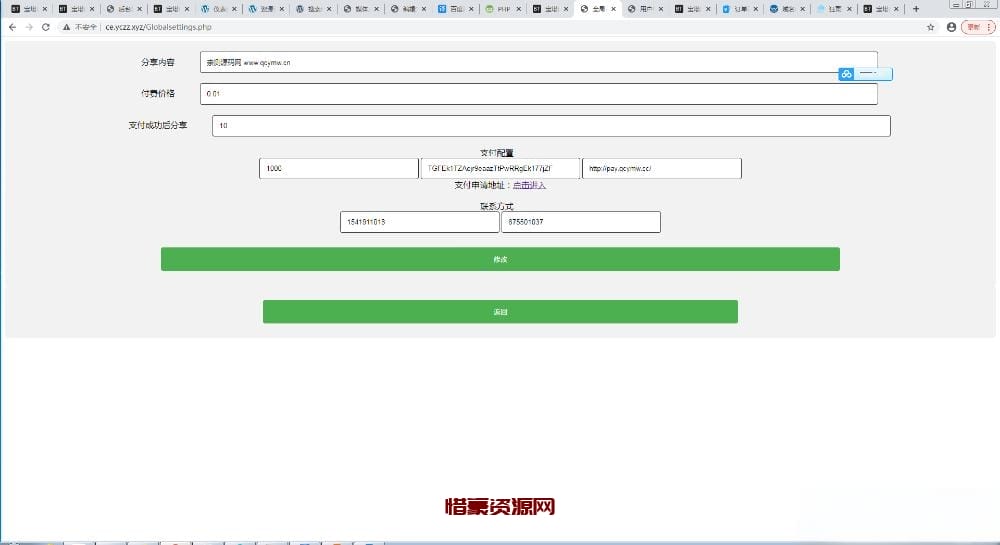Viewport: 1000px width, 545px height.
Task: Open a new tab with the plus button
Action: coord(916,9)
